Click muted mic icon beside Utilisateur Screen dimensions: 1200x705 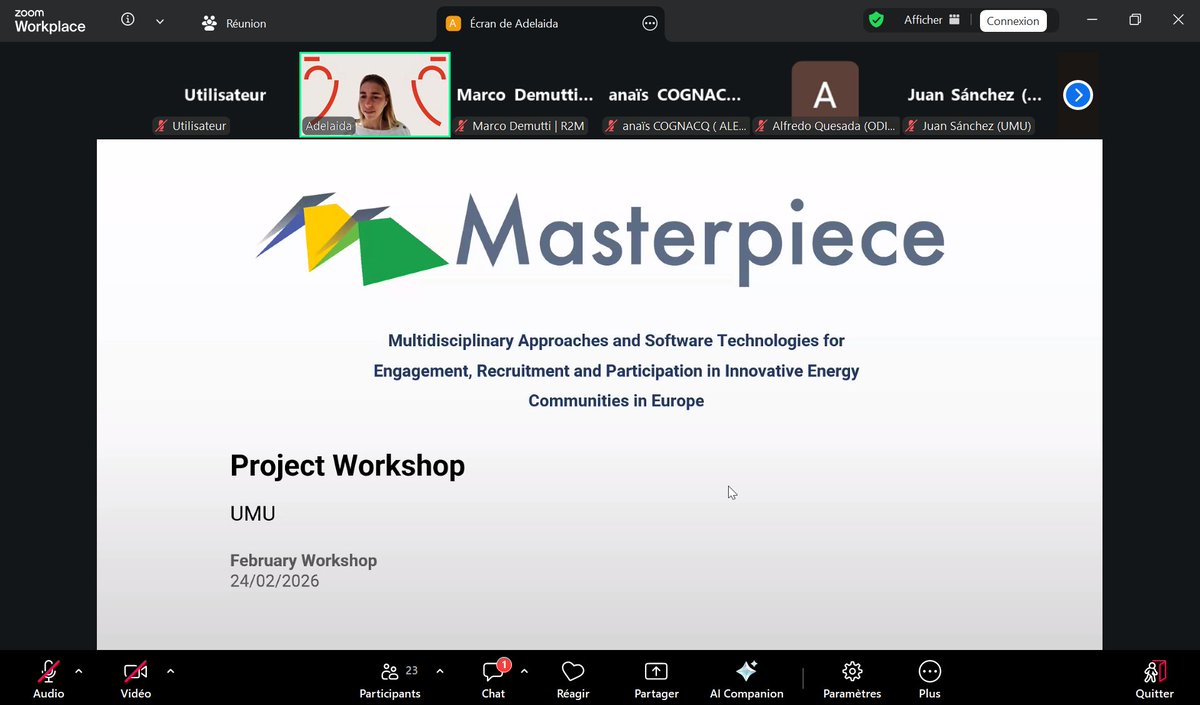coord(160,126)
